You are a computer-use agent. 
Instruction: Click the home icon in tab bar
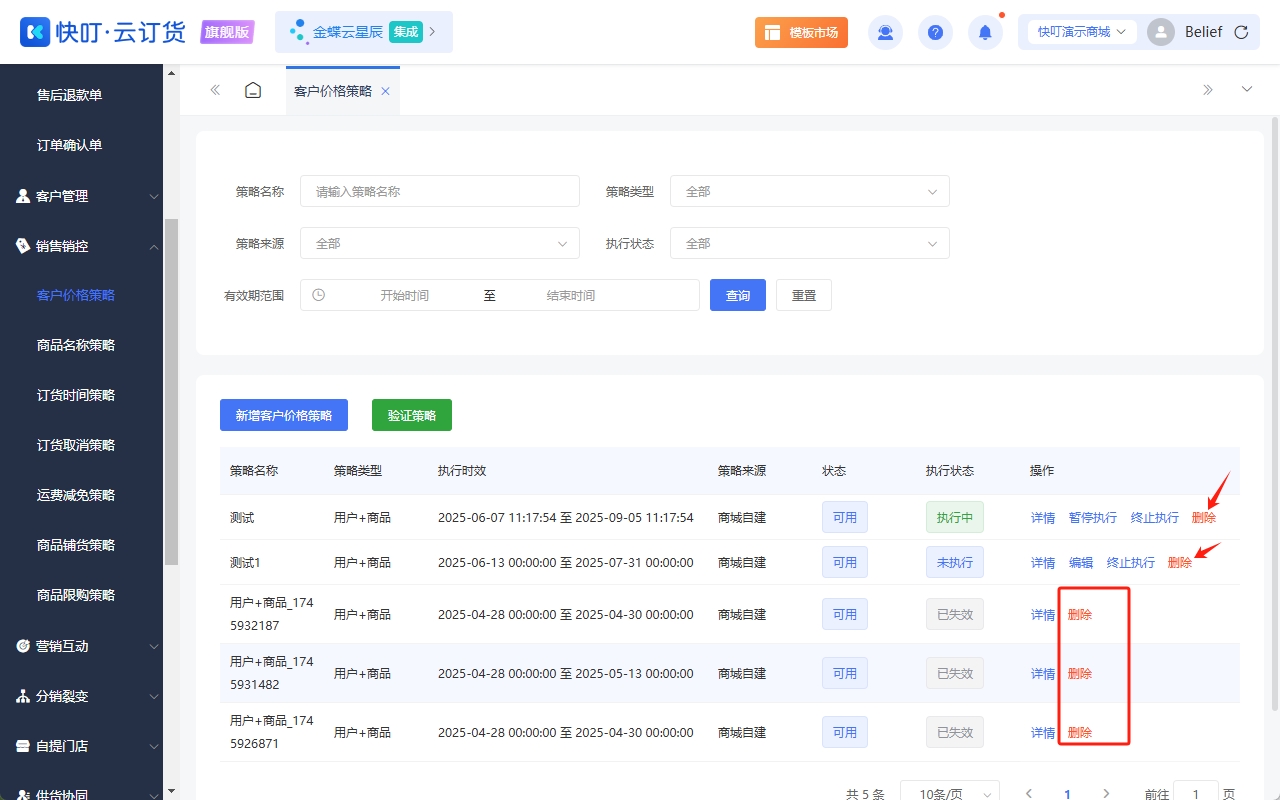(253, 90)
